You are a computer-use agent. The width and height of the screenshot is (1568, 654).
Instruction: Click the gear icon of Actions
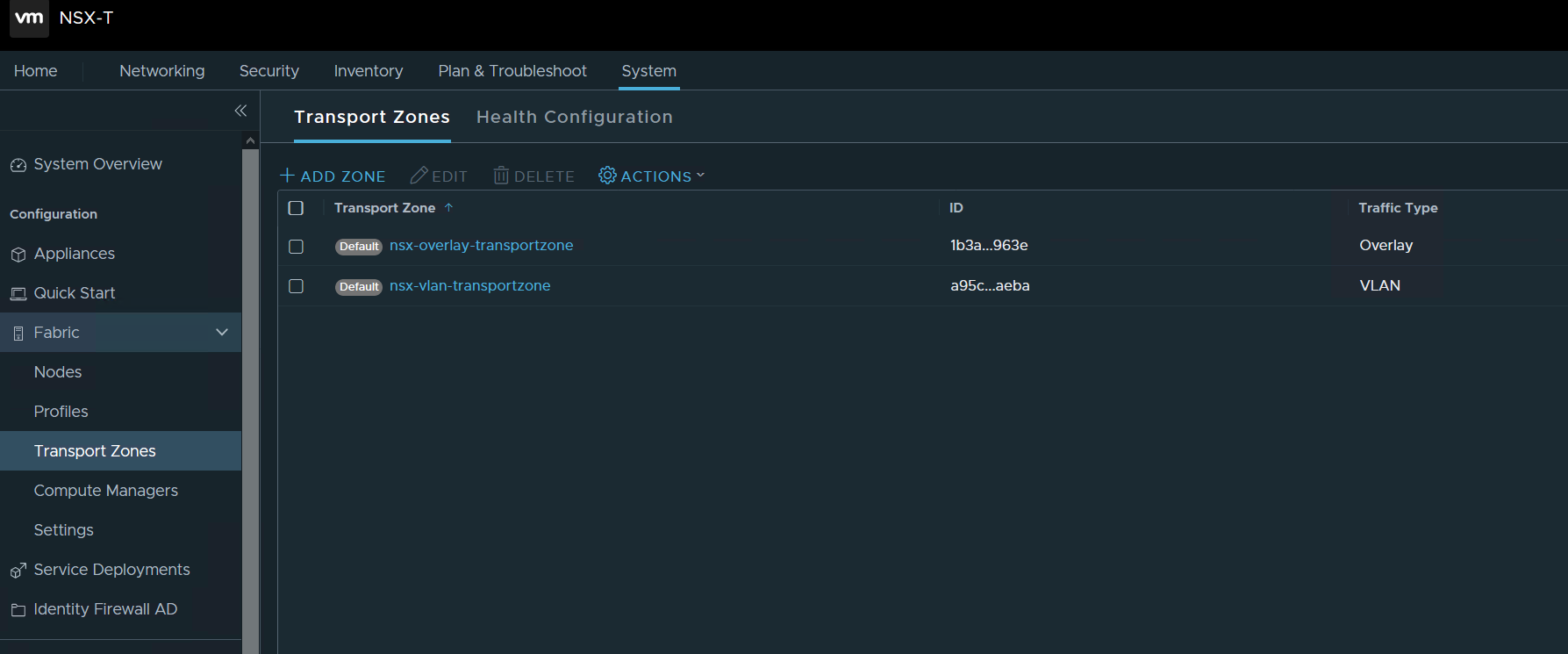point(607,176)
